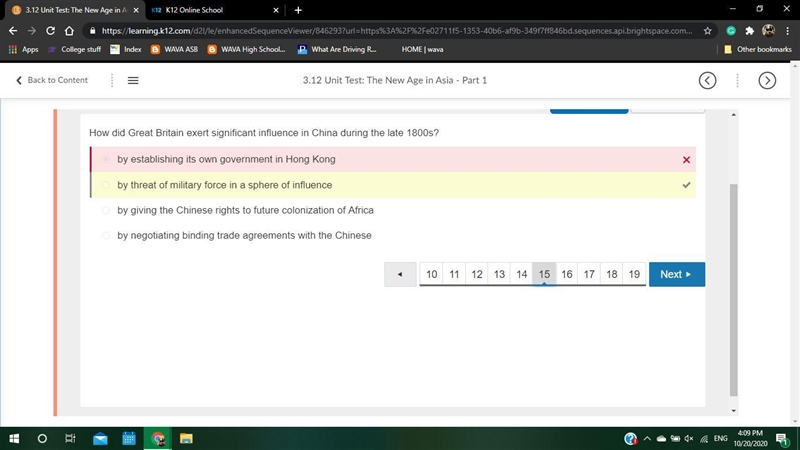Viewport: 800px width, 450px height.
Task: Jump to question 16
Action: (566, 274)
